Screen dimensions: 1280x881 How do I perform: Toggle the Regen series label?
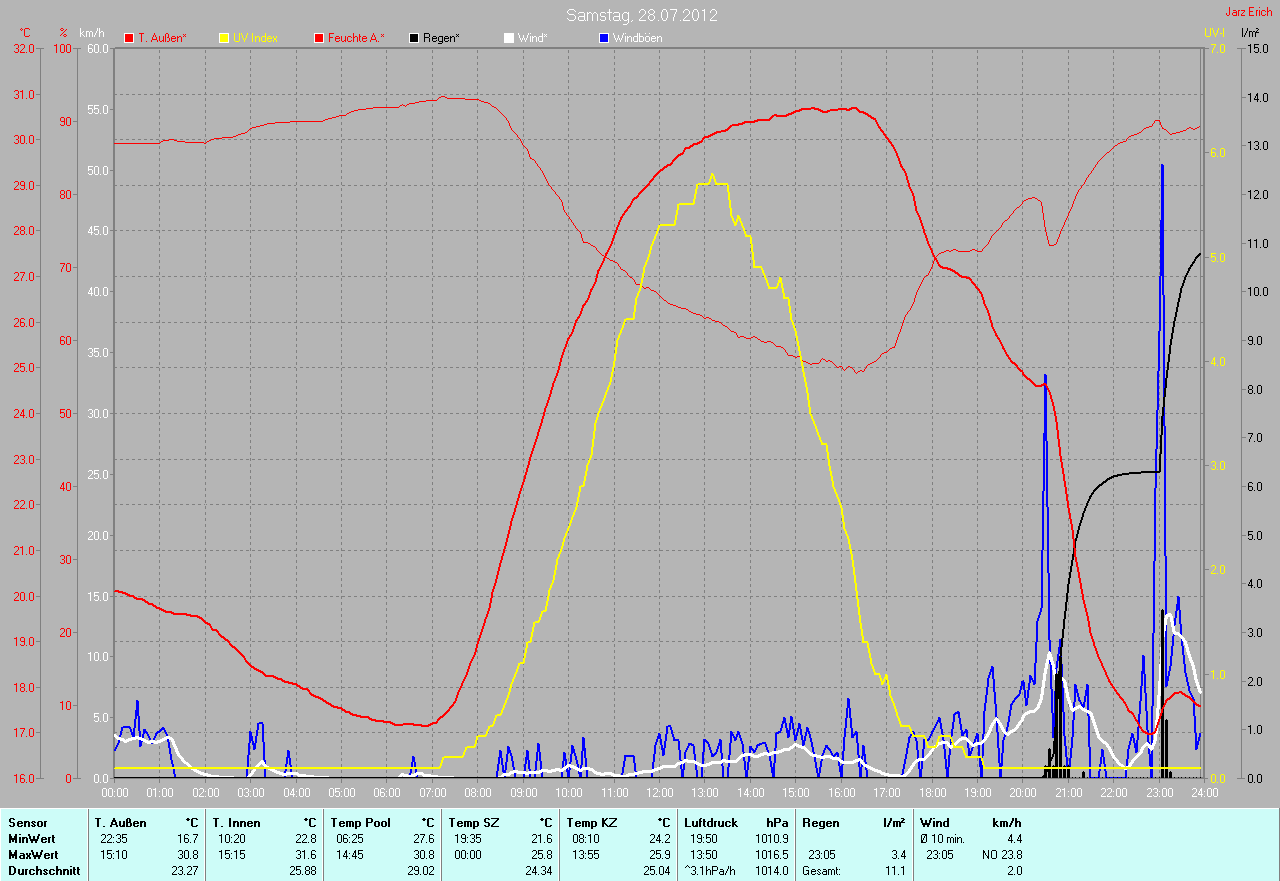point(441,38)
